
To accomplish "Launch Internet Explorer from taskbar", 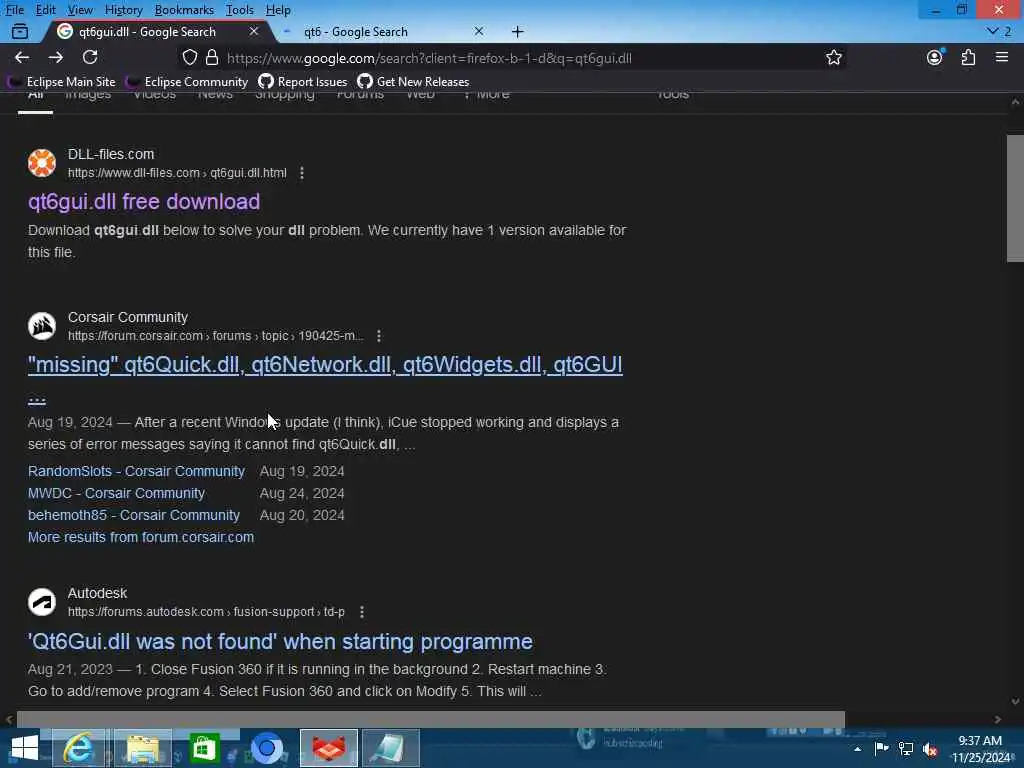I will click(78, 748).
